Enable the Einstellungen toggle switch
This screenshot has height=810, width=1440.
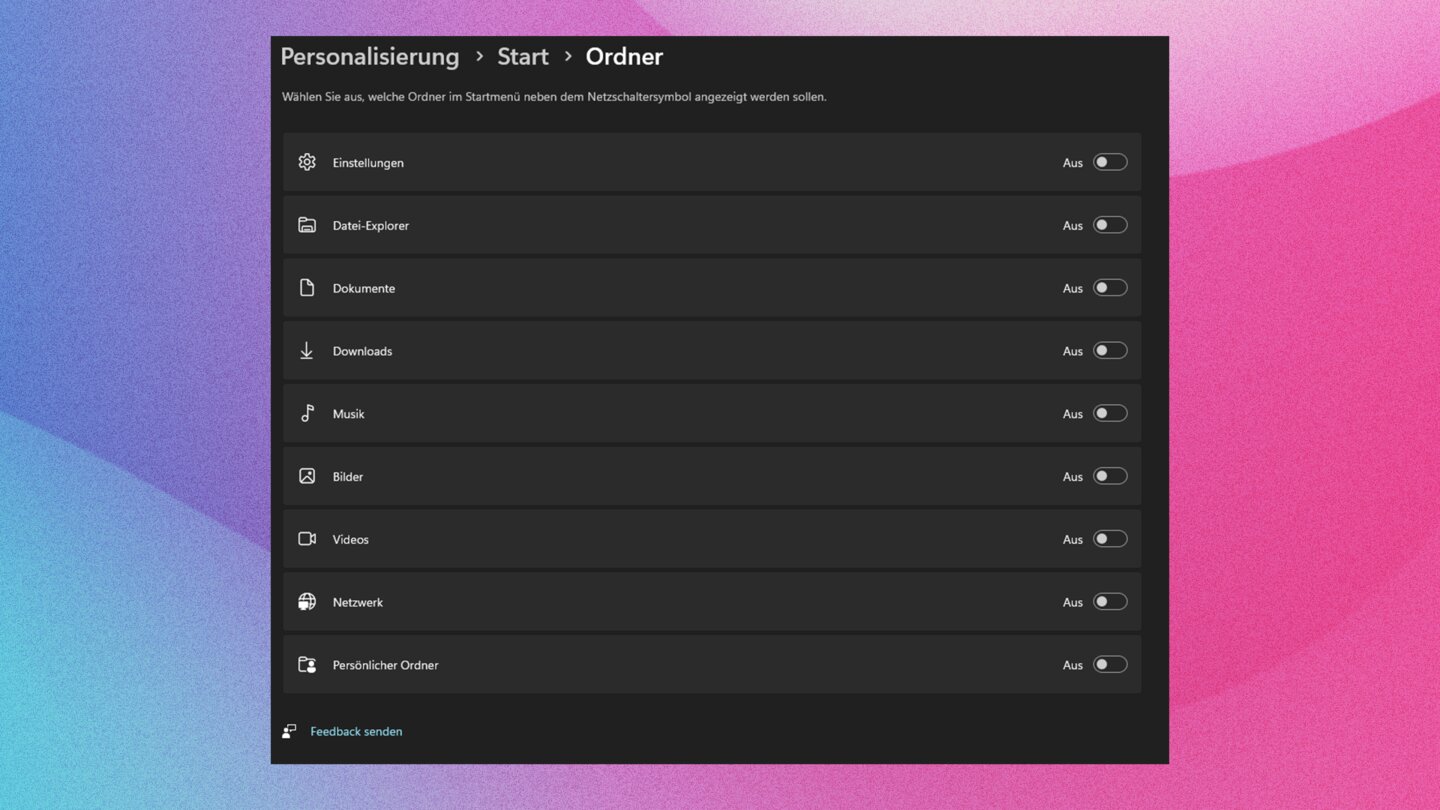pyautogui.click(x=1109, y=162)
